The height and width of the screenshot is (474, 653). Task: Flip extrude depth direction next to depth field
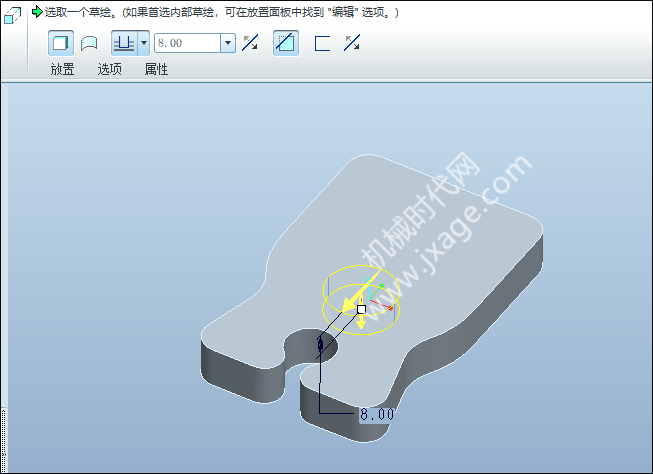pyautogui.click(x=250, y=43)
